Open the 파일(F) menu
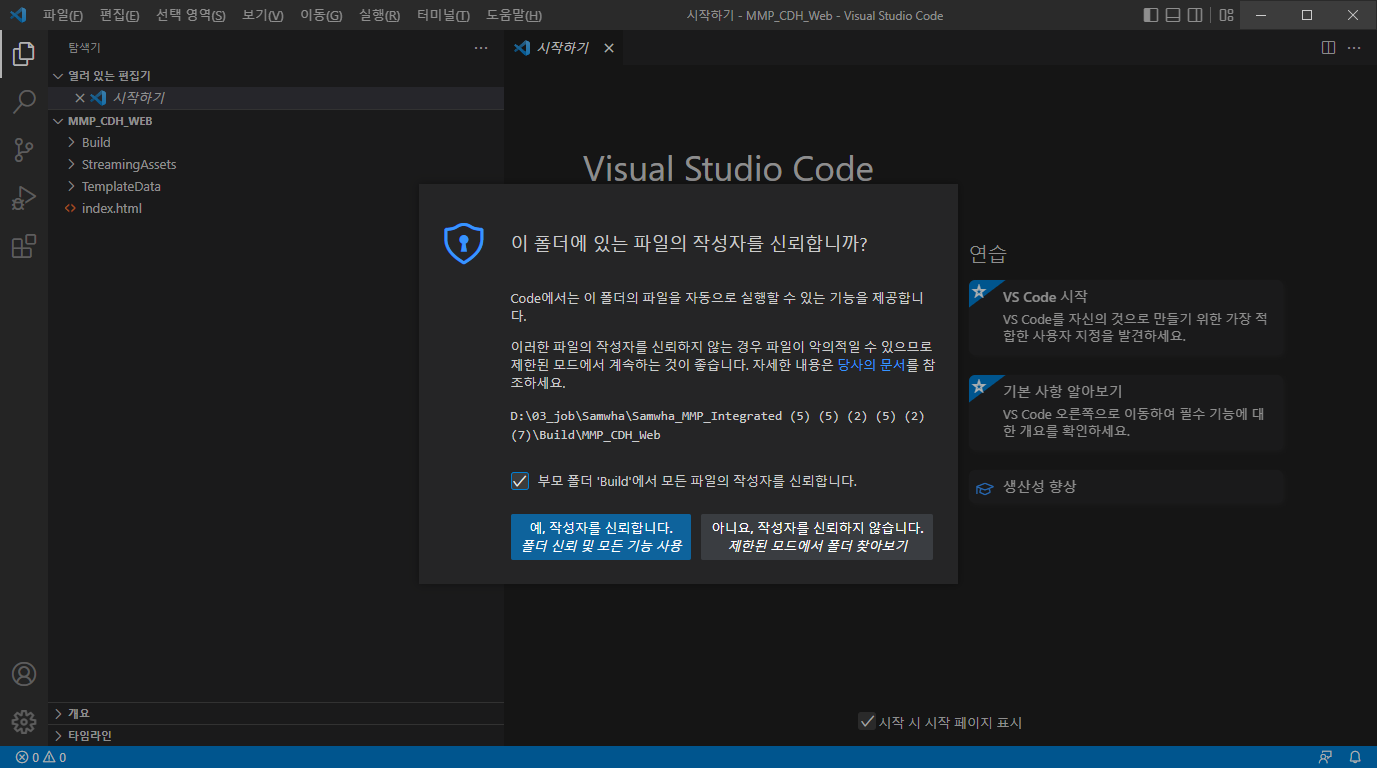 [x=62, y=15]
